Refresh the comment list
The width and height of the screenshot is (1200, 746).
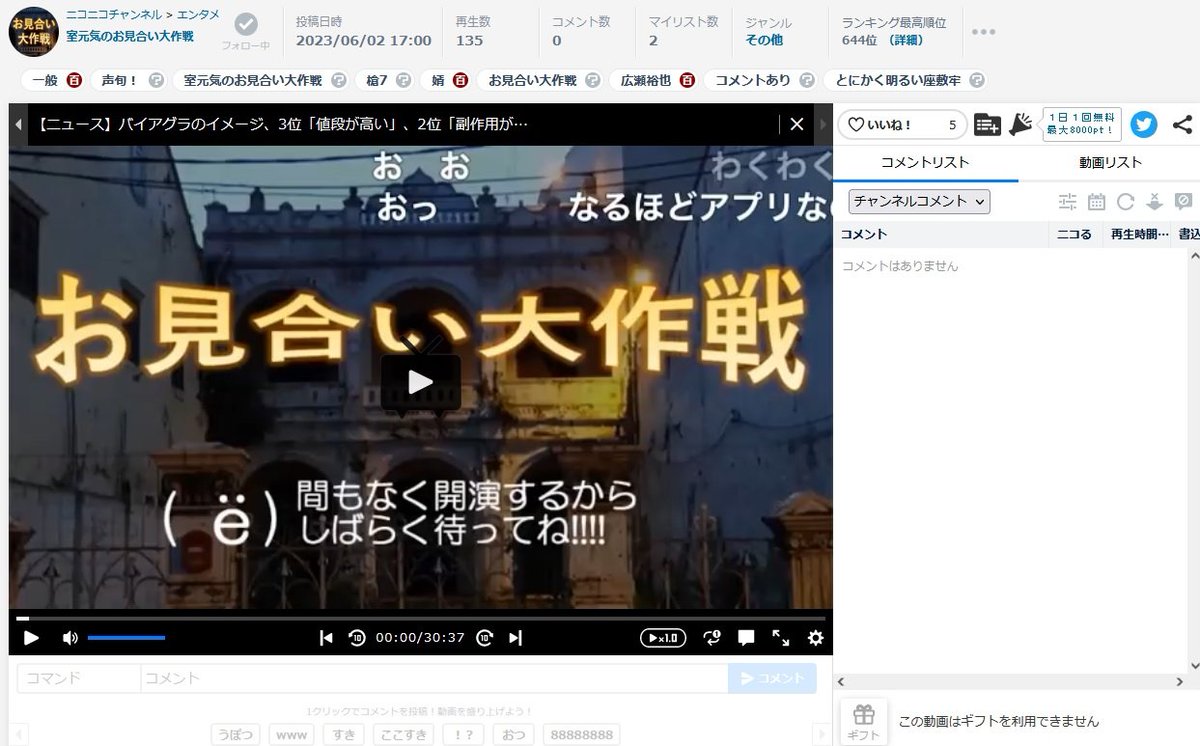click(1126, 201)
